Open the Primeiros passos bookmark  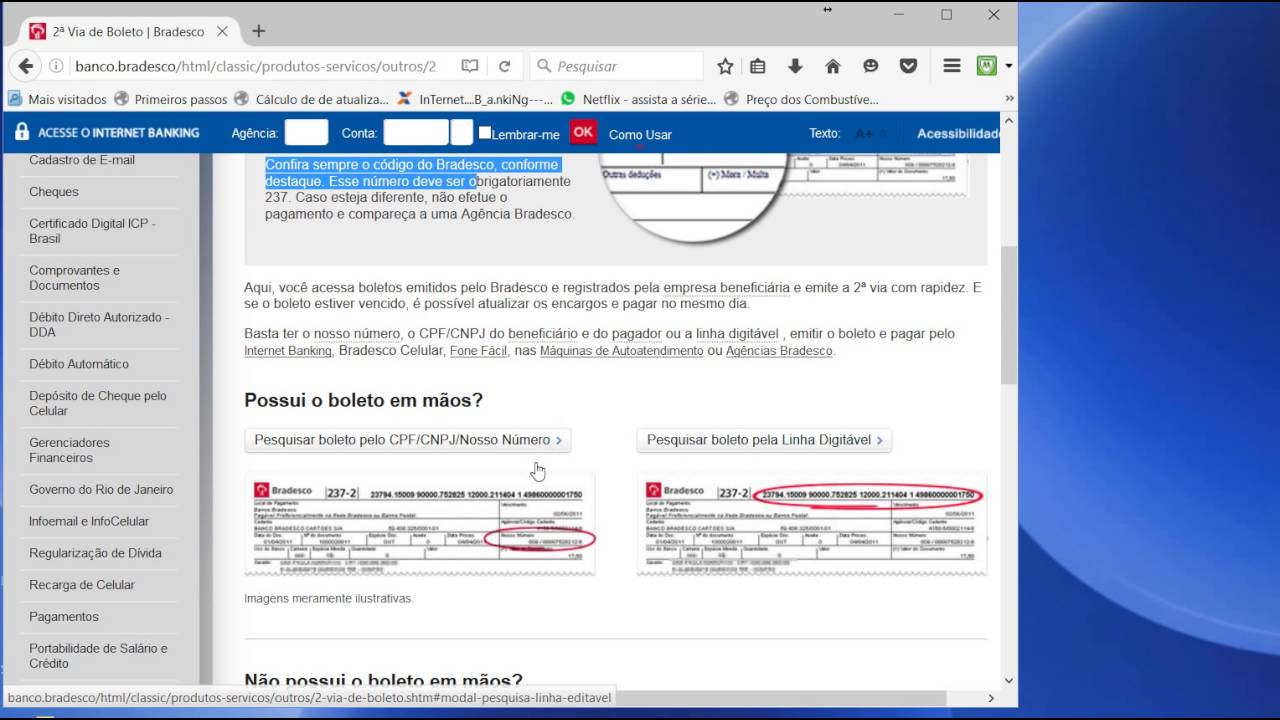click(171, 99)
